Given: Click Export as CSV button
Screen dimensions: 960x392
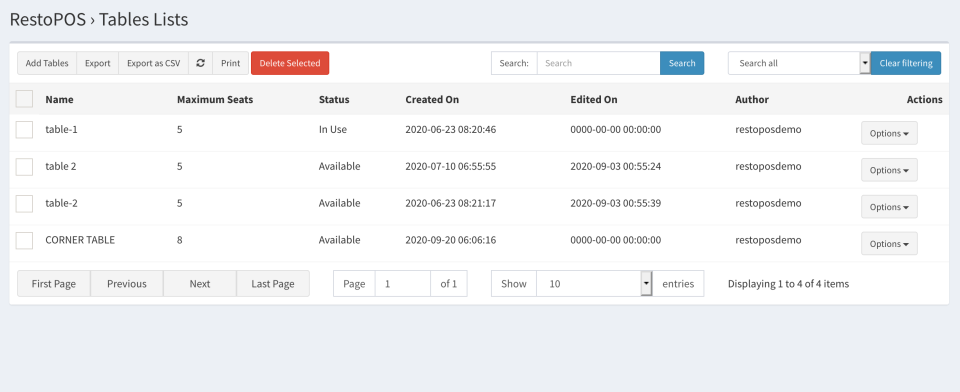Looking at the screenshot, I should coord(154,63).
